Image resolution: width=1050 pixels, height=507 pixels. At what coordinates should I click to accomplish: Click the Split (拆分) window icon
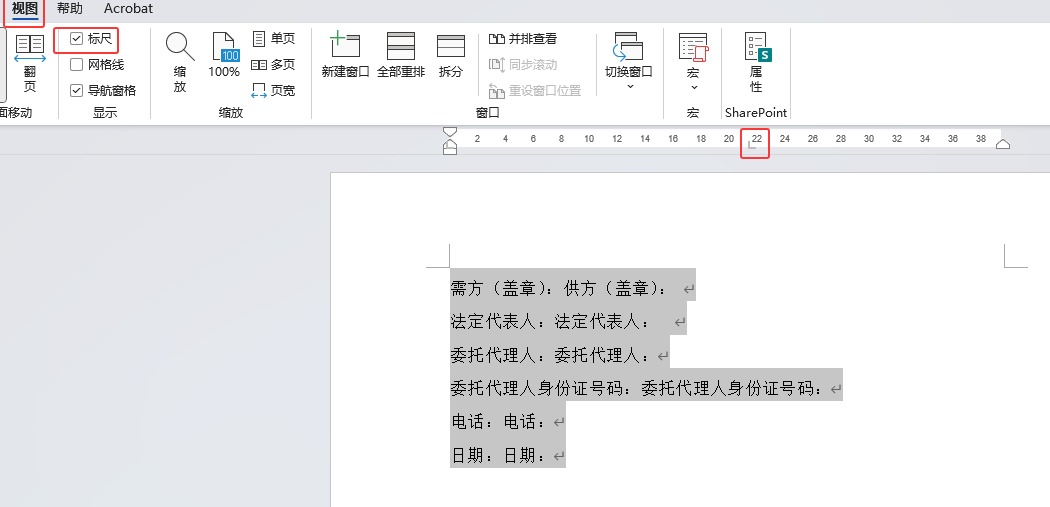click(451, 47)
